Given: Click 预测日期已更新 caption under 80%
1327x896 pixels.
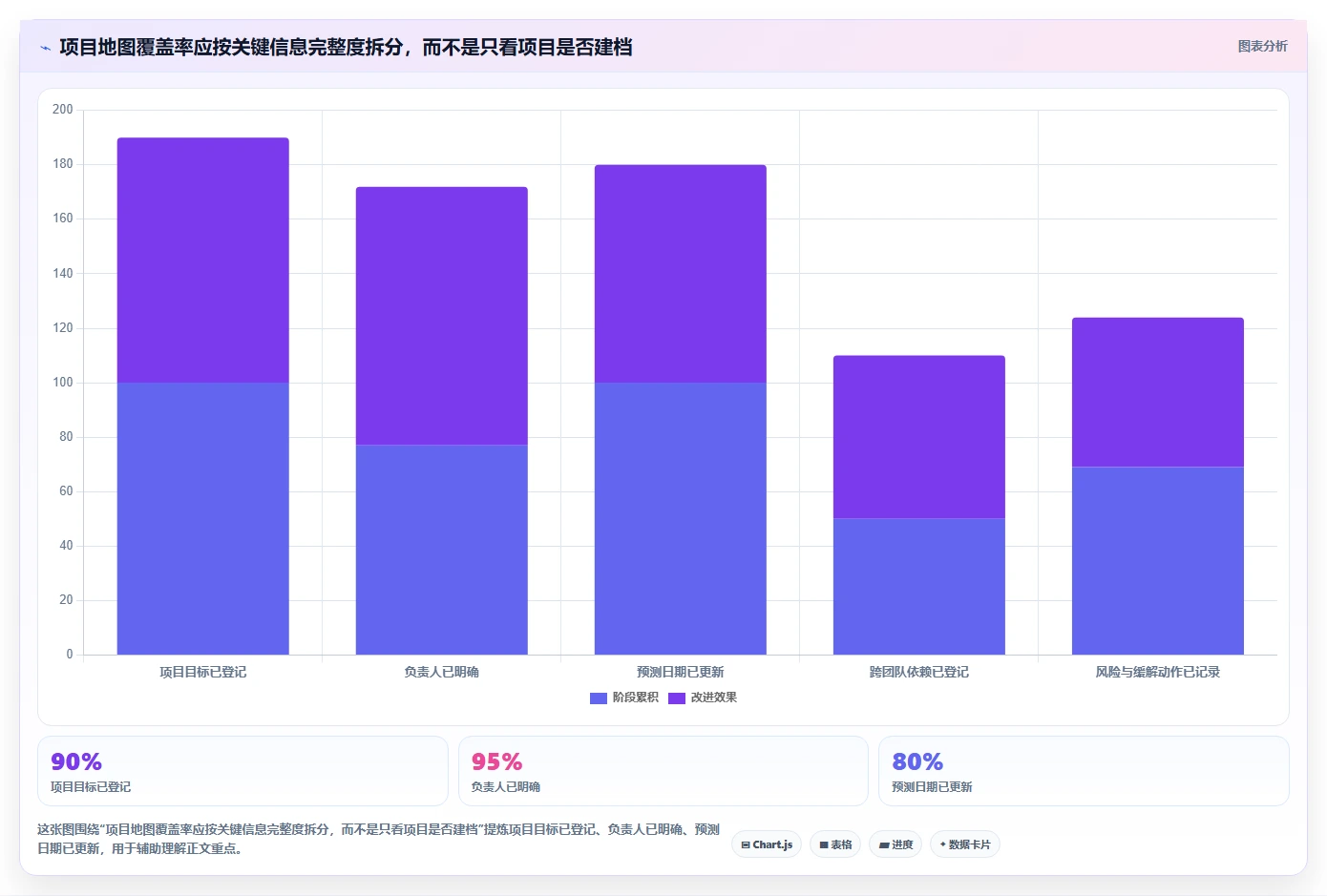Looking at the screenshot, I should point(932,787).
